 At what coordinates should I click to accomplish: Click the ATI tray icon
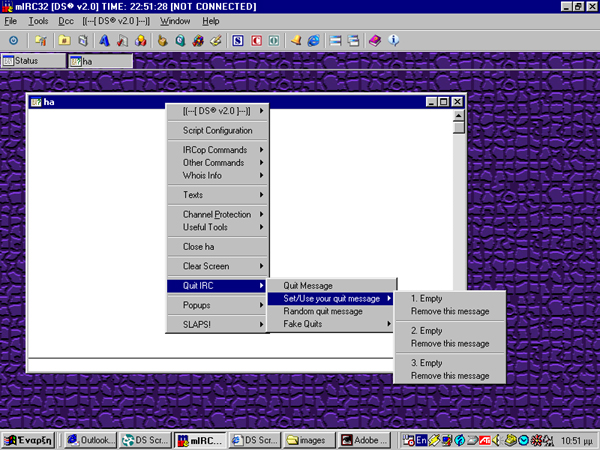(x=485, y=440)
